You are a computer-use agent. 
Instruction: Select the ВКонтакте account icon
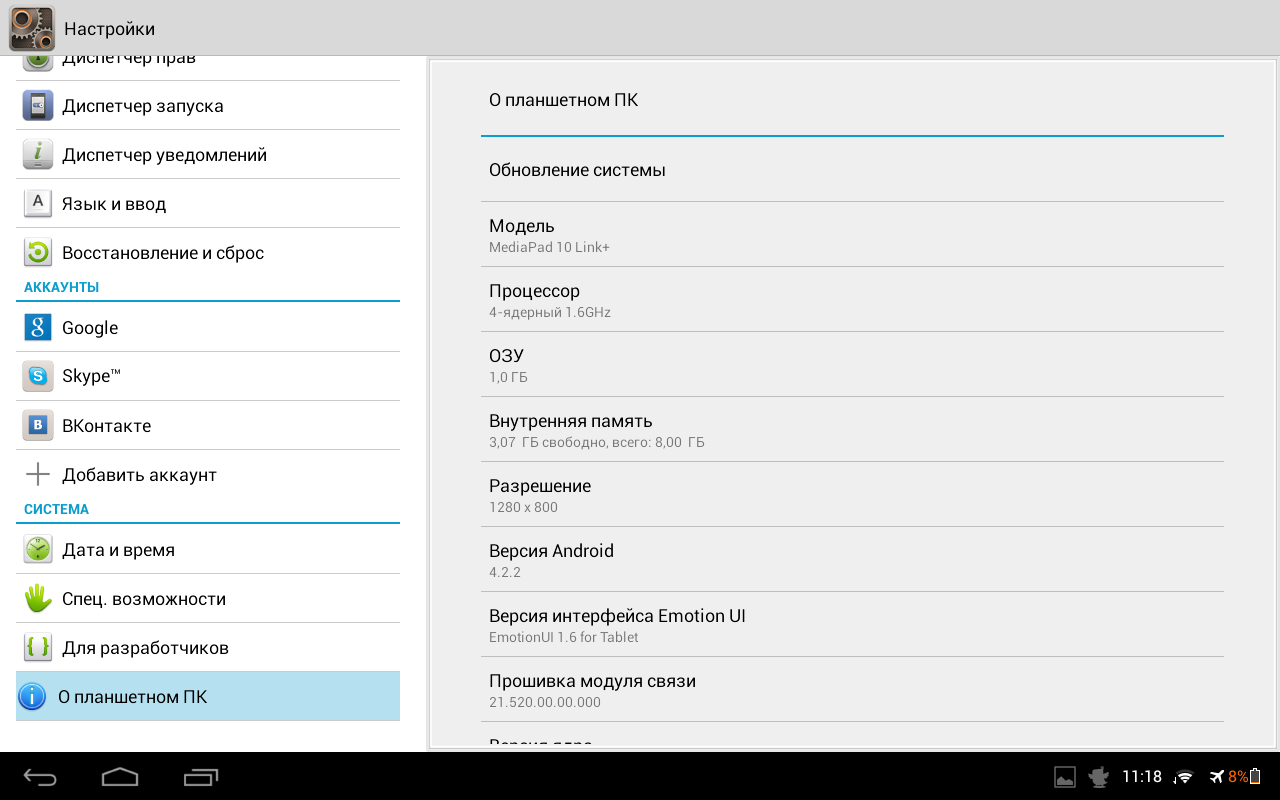(38, 425)
